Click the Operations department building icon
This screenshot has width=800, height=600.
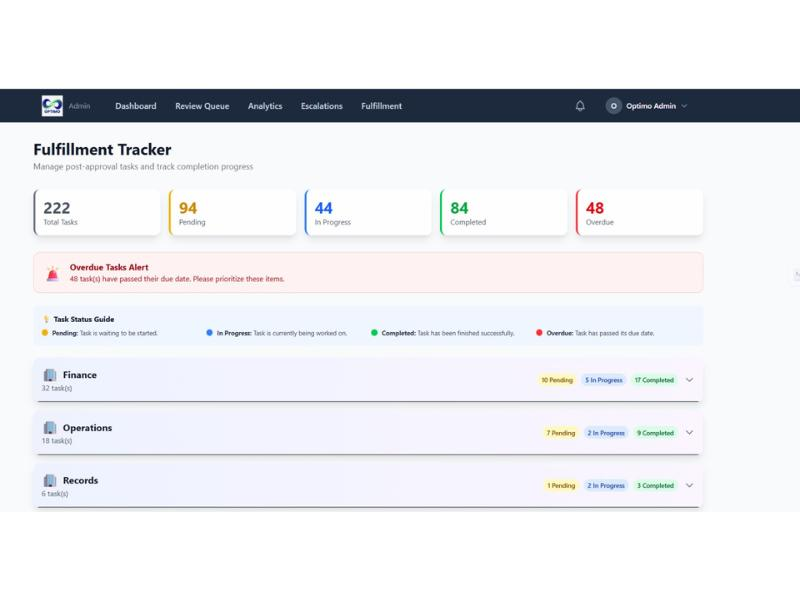point(50,428)
